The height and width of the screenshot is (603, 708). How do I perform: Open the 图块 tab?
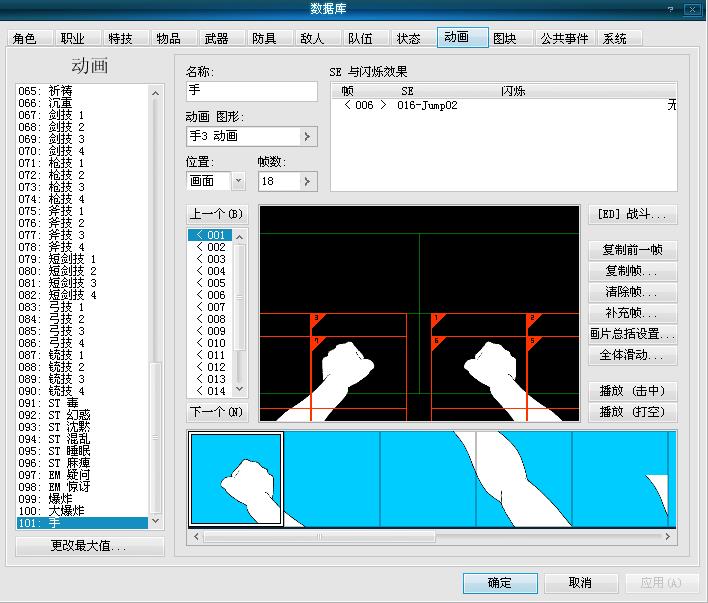(511, 38)
